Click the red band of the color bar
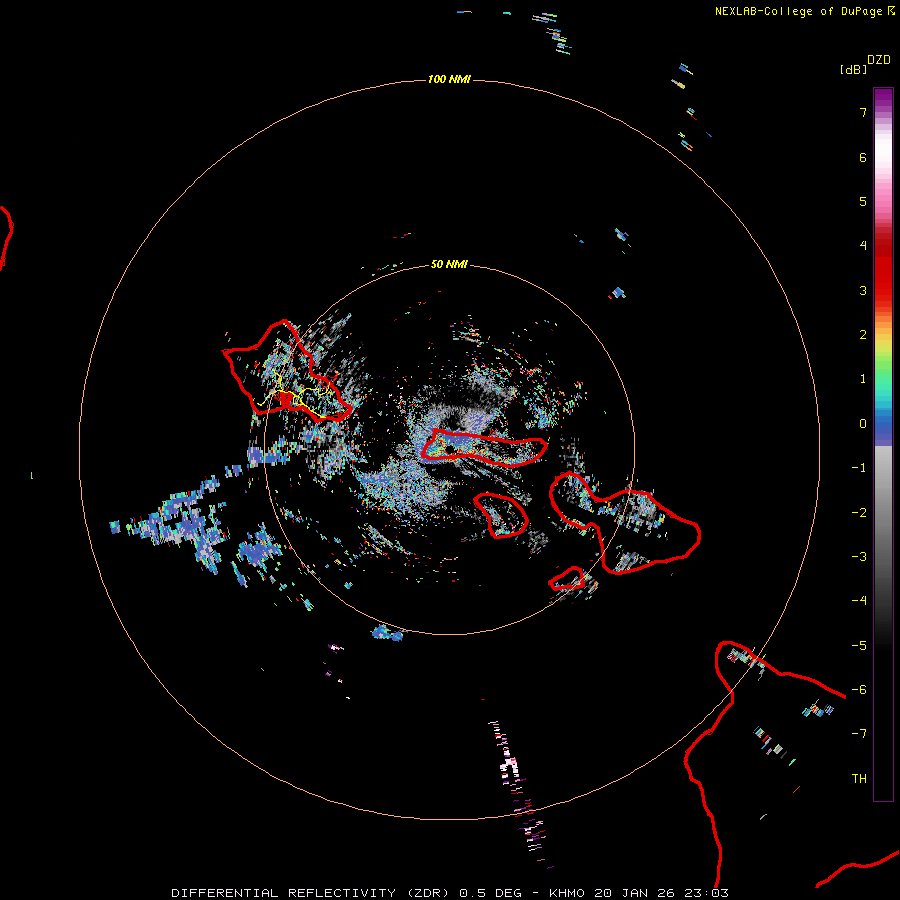Viewport: 900px width, 900px height. pos(883,270)
